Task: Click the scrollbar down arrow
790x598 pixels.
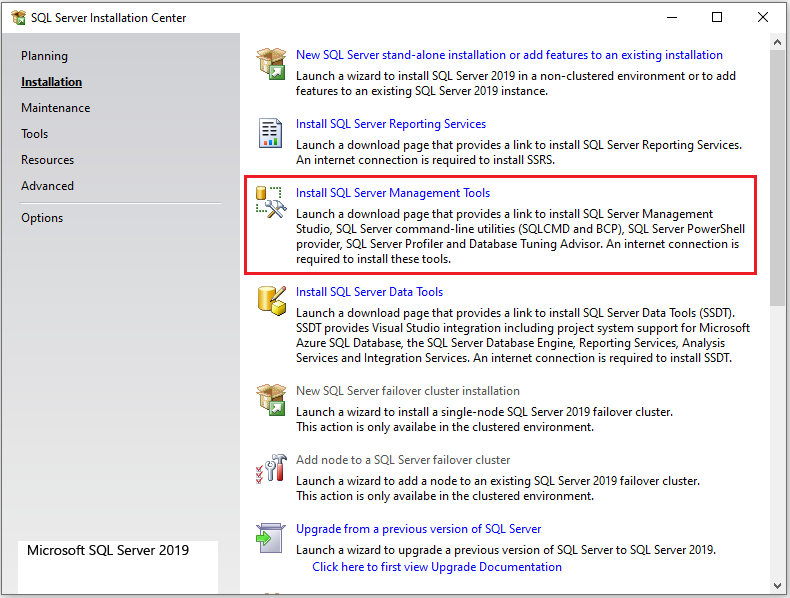Action: pyautogui.click(x=779, y=585)
